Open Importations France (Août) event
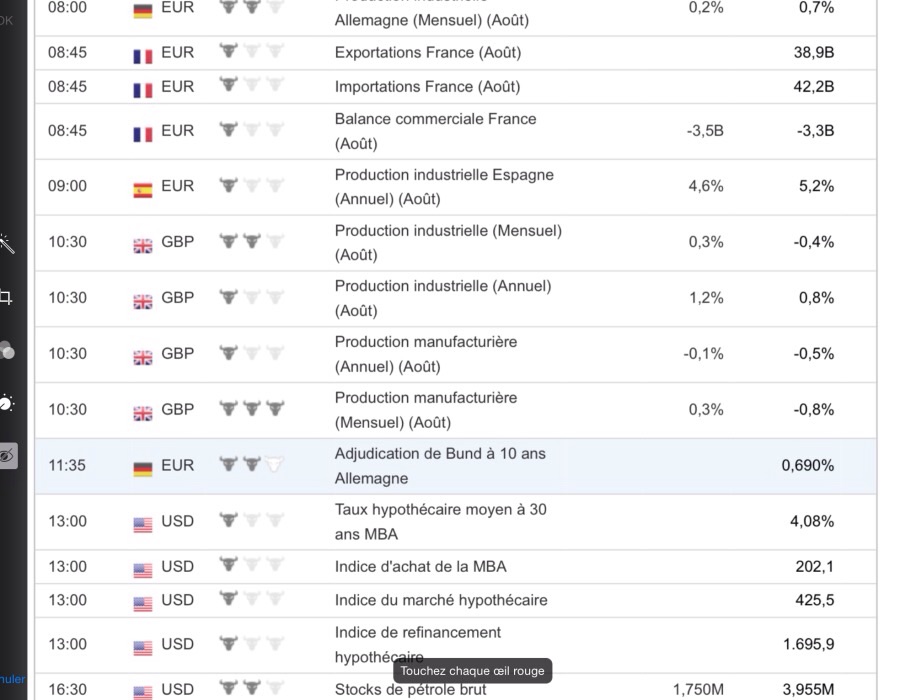This screenshot has height=700, width=900. 427,86
